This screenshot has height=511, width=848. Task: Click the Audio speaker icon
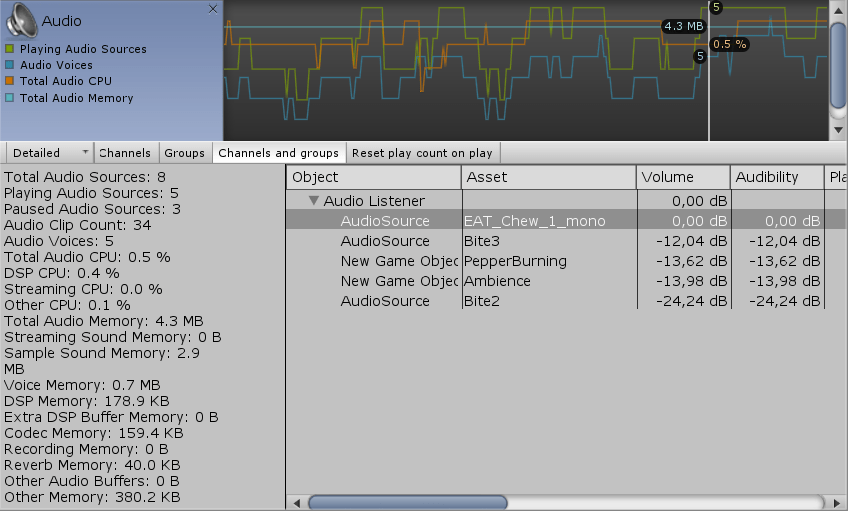click(20, 20)
